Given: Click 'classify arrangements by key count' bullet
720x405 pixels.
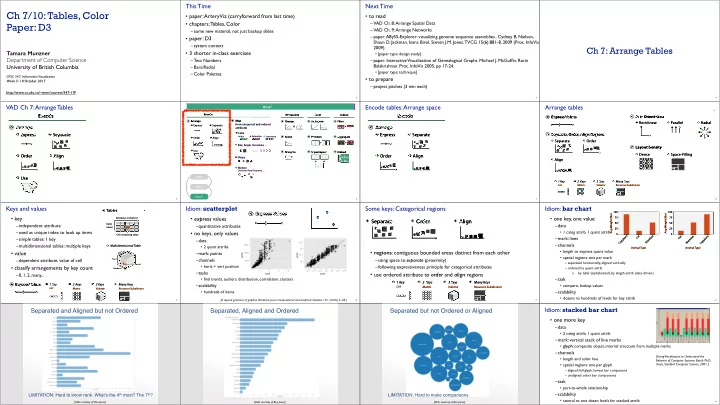Looking at the screenshot, I should 52,268.
